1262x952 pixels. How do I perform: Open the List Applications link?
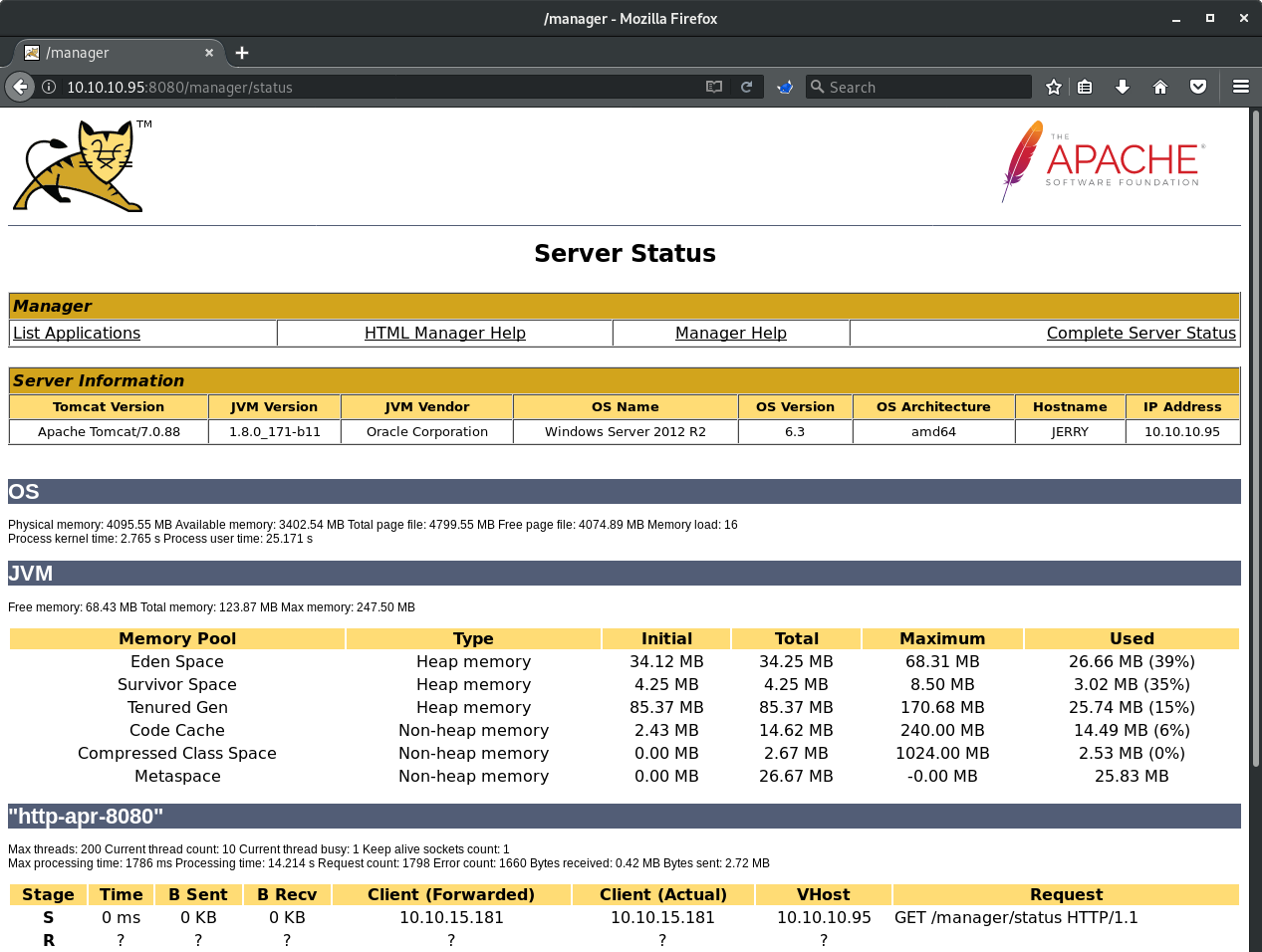77,333
